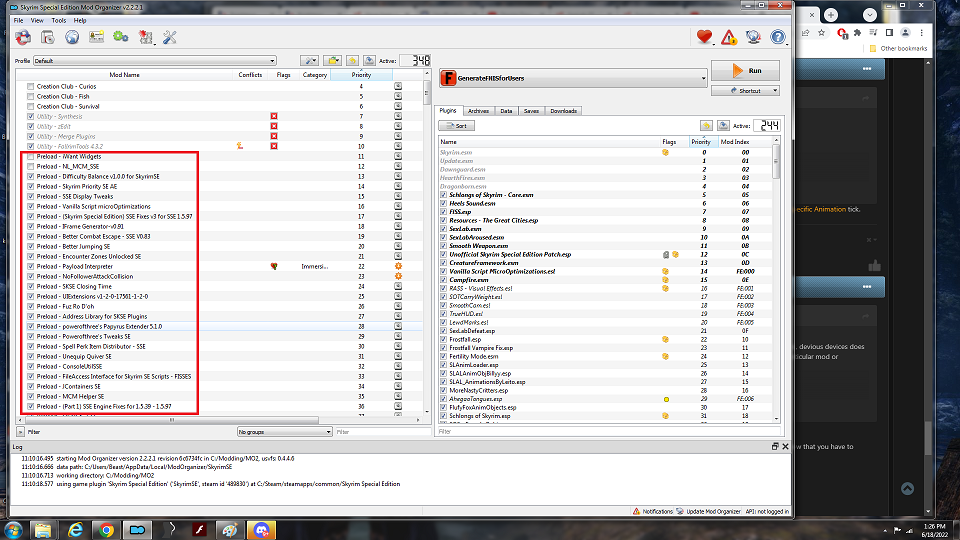Open the Executables gears icon
Image resolution: width=960 pixels, height=540 pixels.
tap(121, 37)
